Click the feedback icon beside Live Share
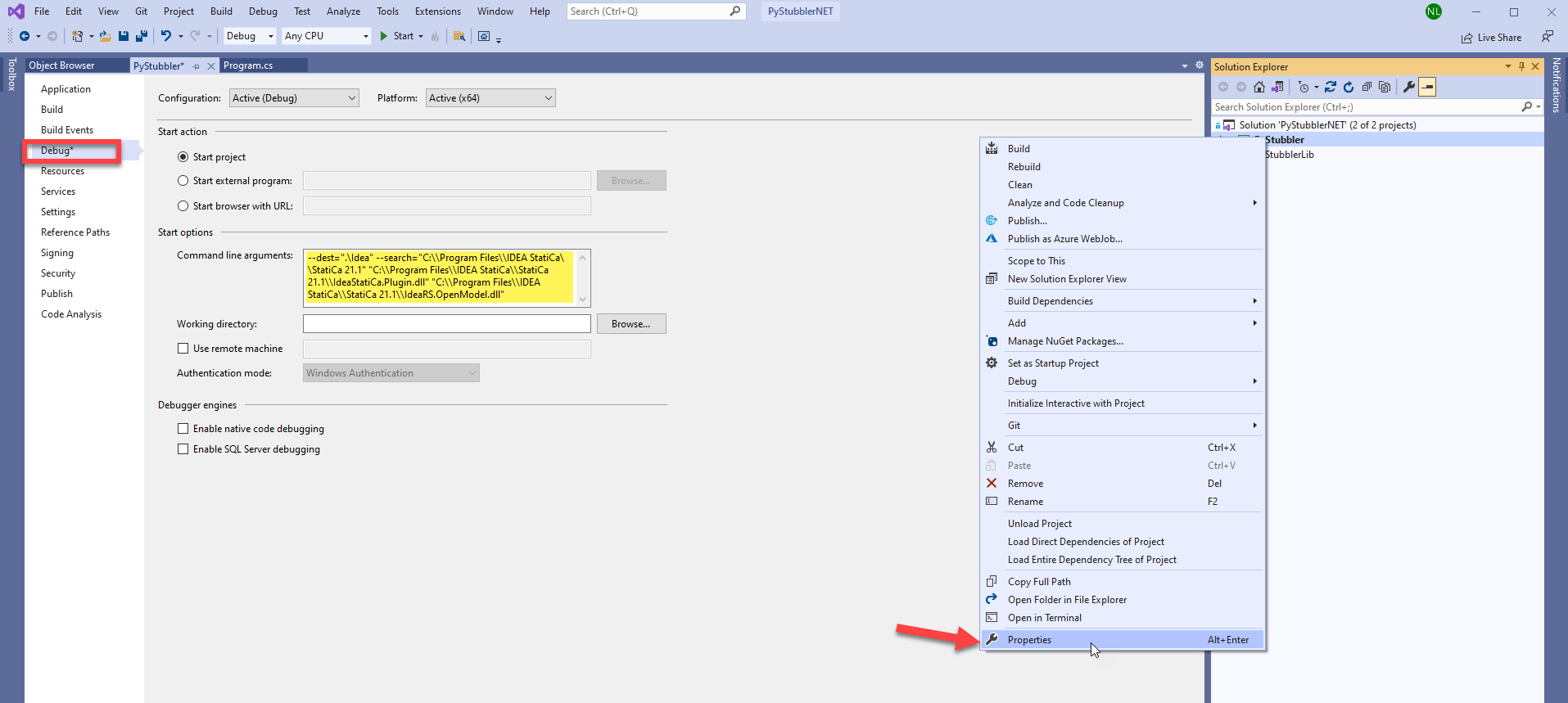This screenshot has width=1568, height=703. pyautogui.click(x=1547, y=36)
